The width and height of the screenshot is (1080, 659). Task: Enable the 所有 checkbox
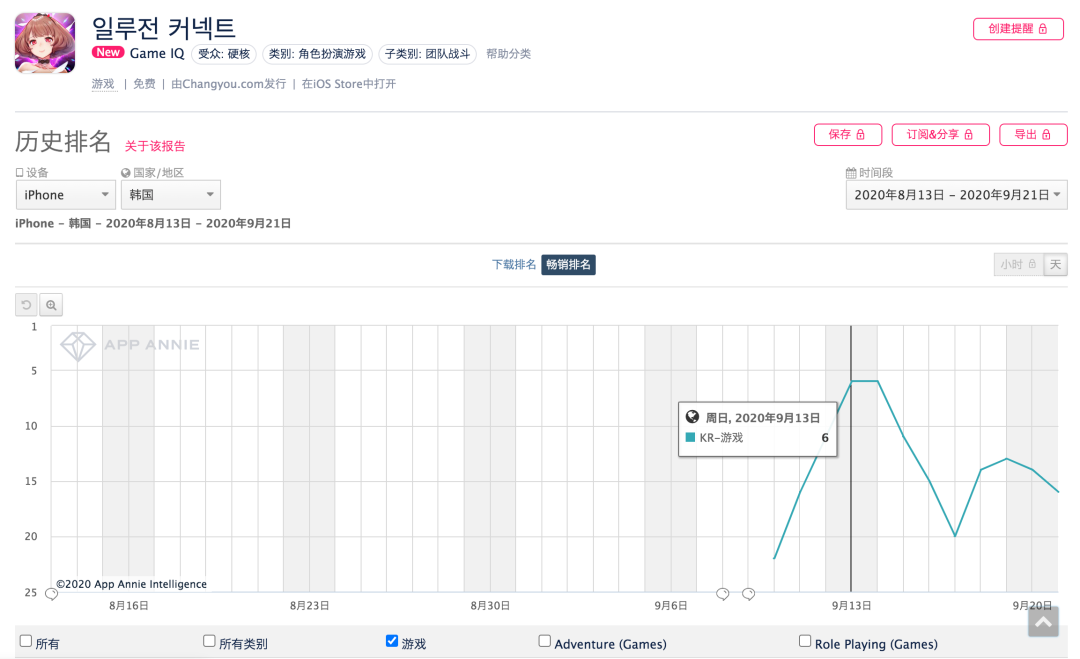point(26,642)
